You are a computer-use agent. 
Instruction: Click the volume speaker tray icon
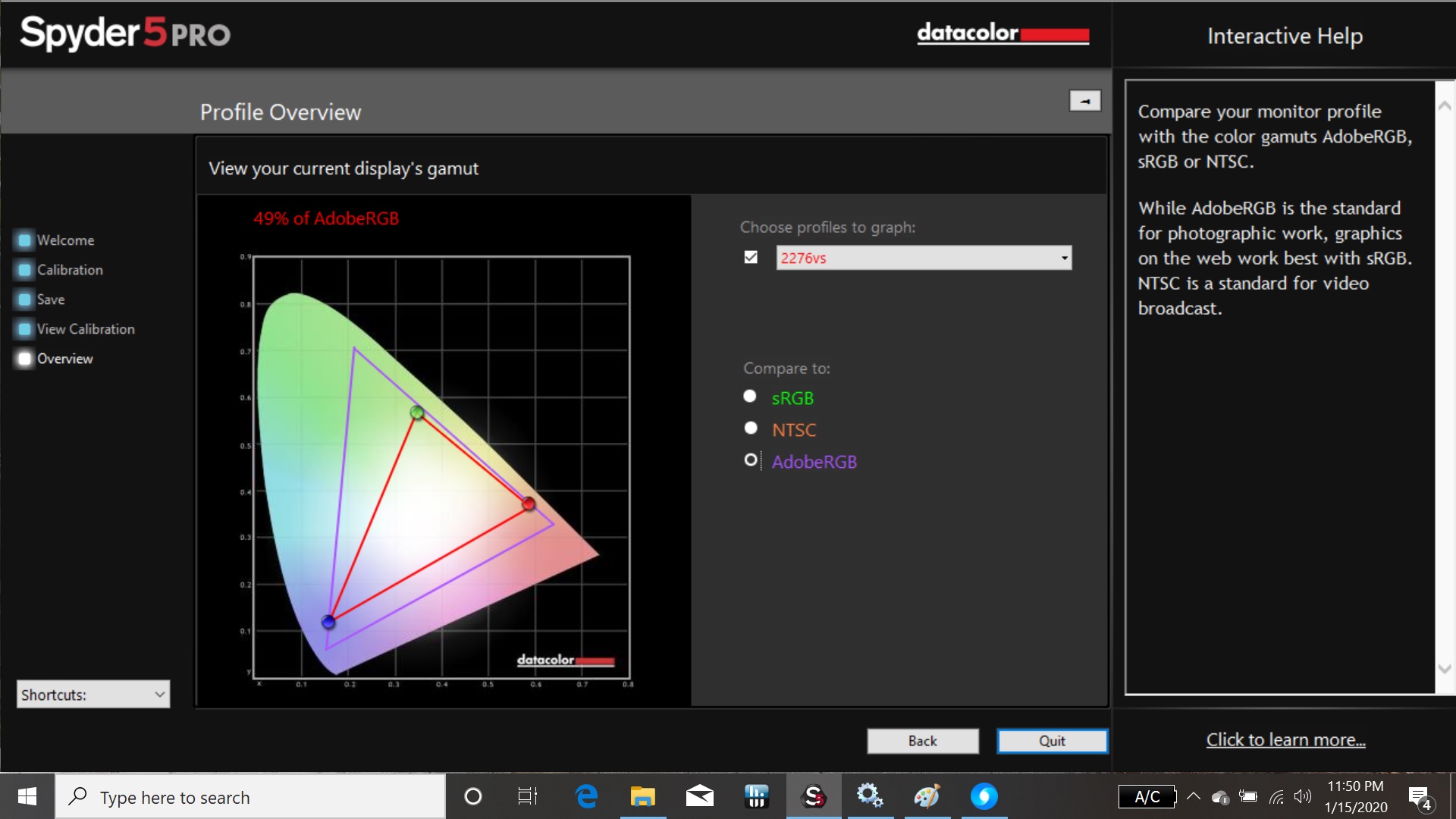[1303, 796]
